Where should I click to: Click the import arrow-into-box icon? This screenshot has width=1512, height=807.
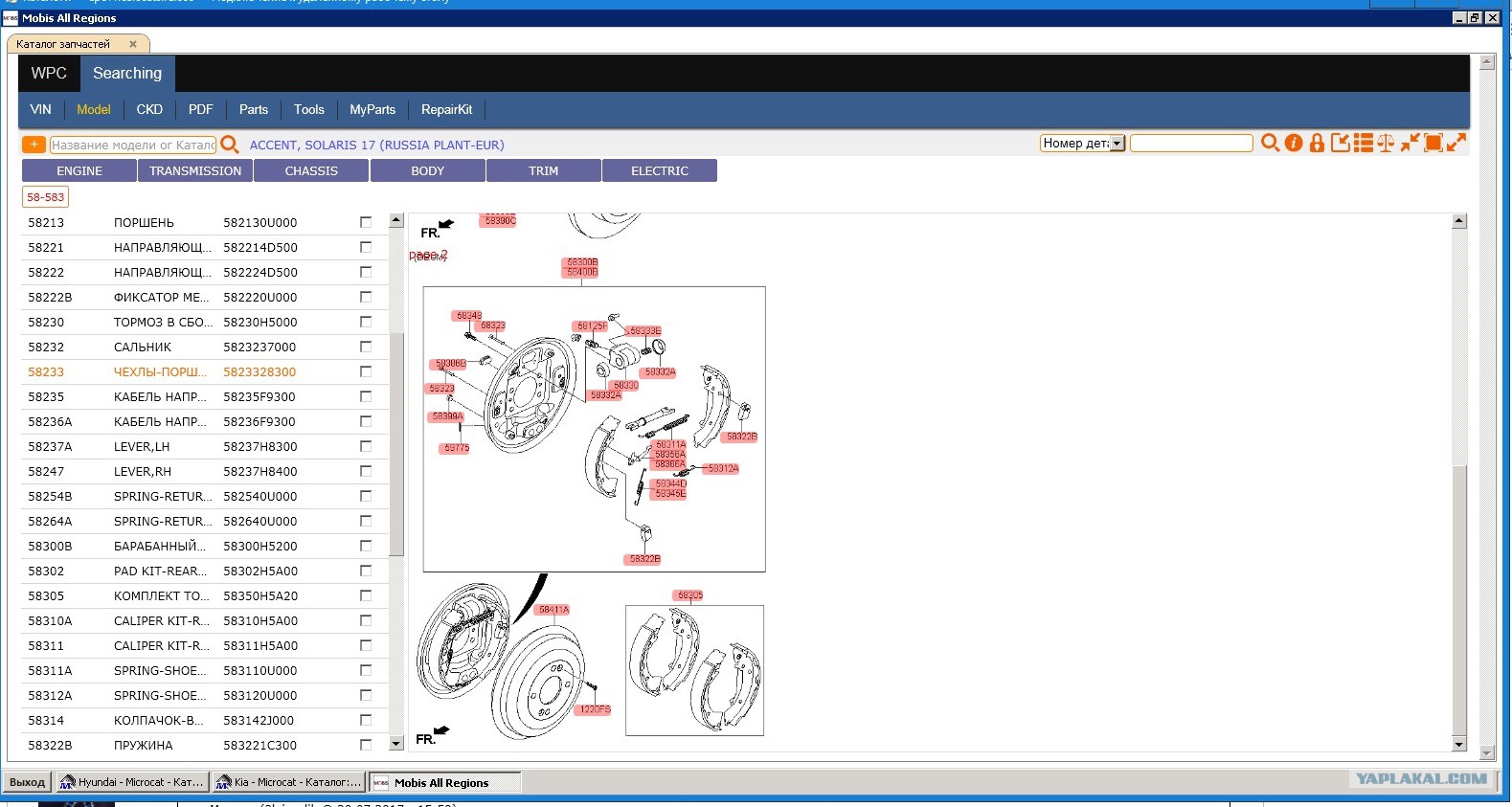(1341, 143)
